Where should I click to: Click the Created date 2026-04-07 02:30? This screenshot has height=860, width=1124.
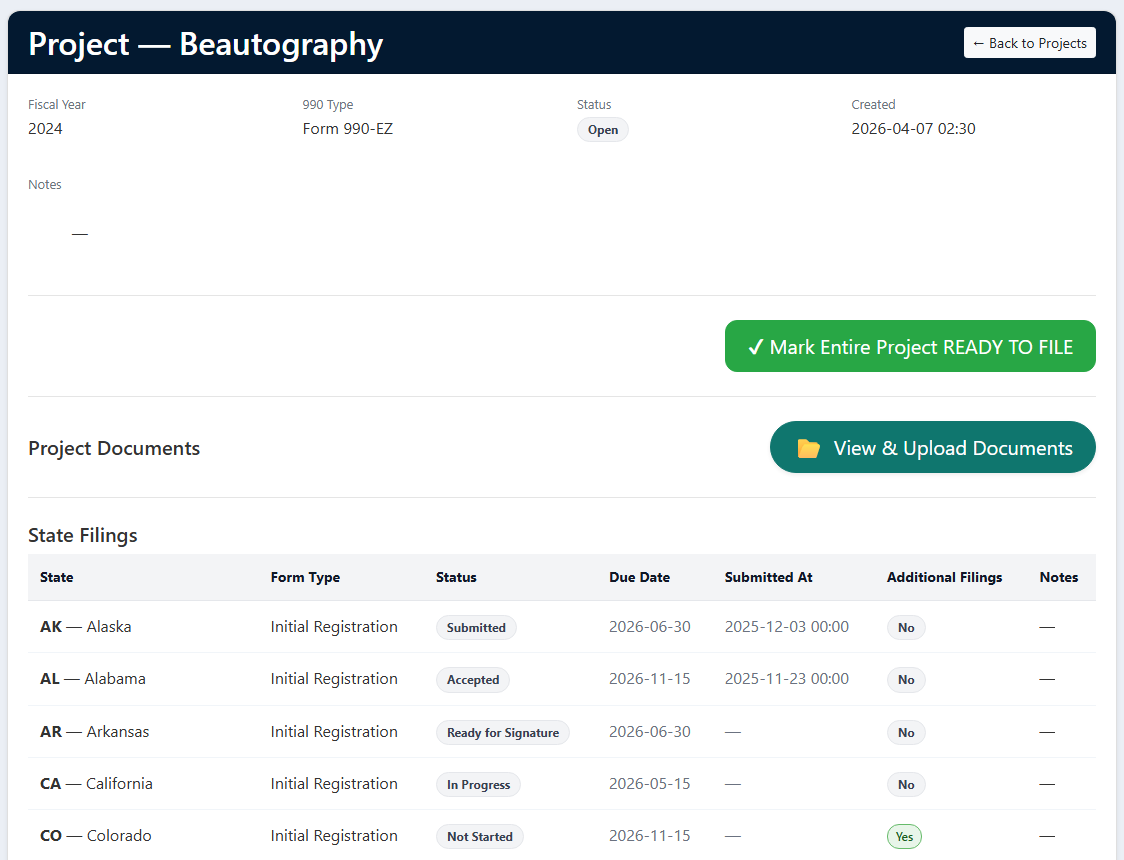click(913, 129)
